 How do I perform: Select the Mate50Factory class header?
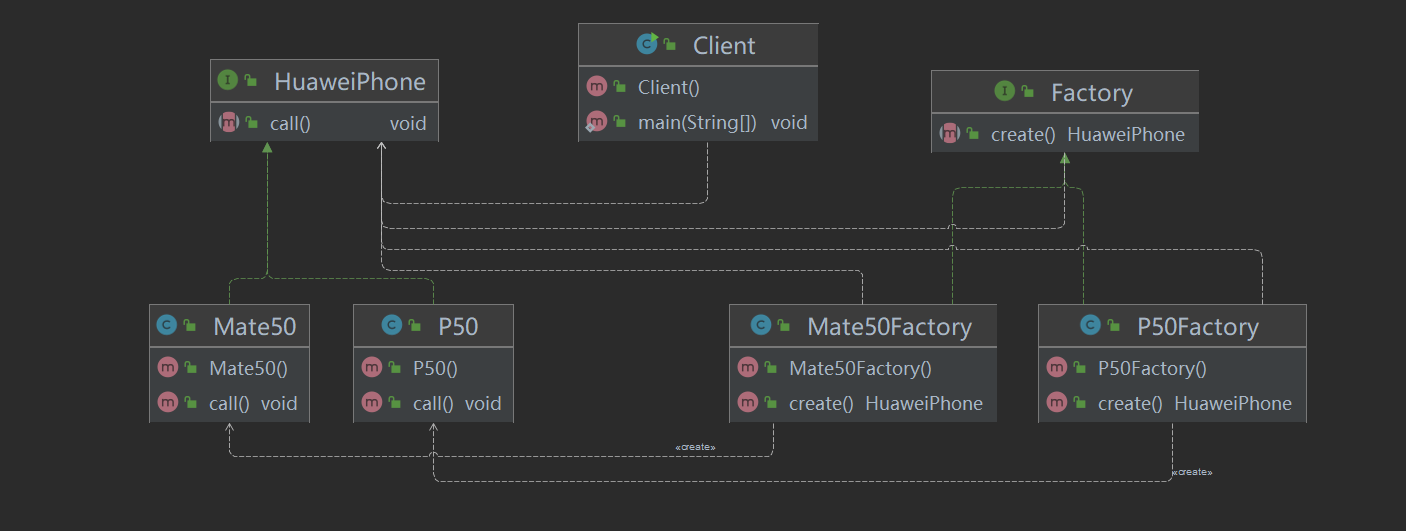(x=863, y=326)
